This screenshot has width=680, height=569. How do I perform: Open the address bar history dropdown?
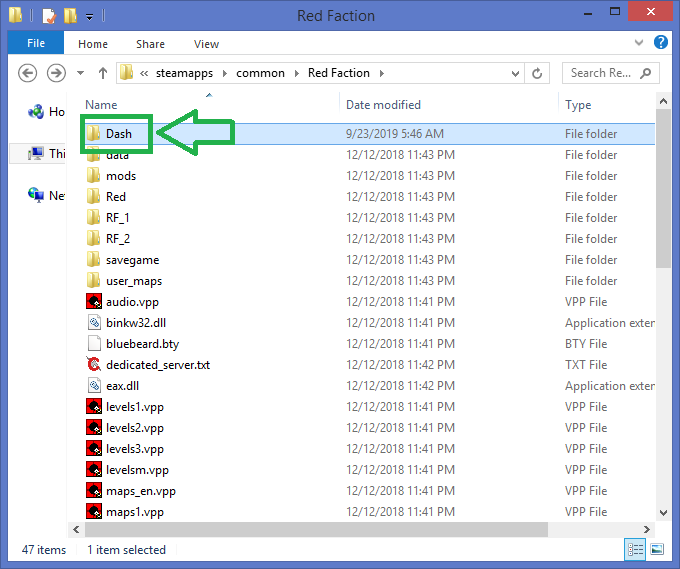point(517,73)
